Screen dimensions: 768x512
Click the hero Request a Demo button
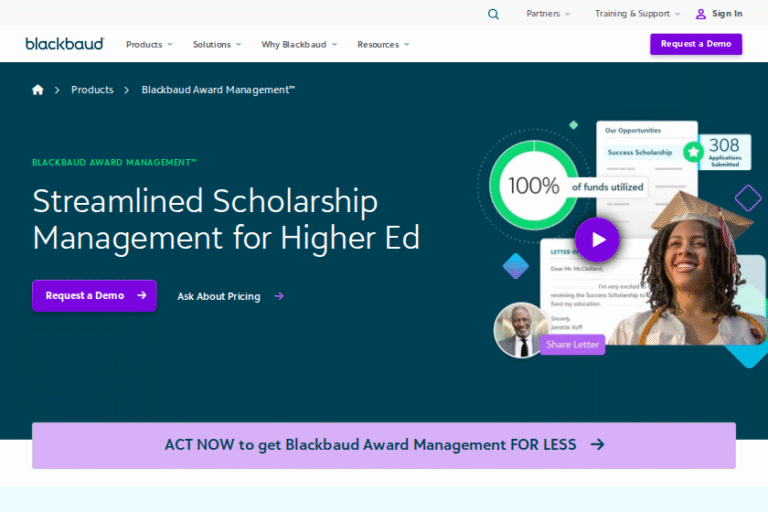tap(94, 296)
